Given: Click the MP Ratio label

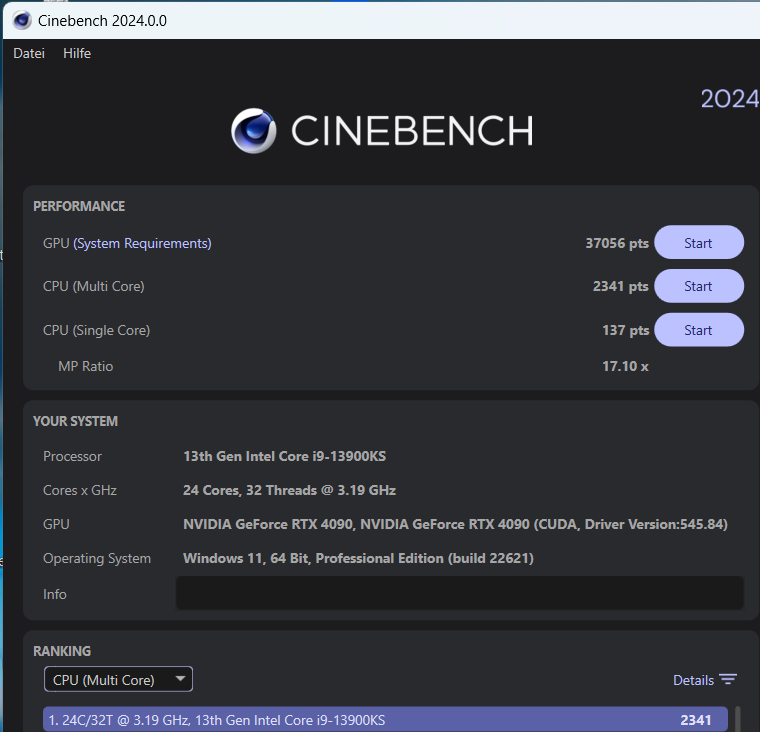Looking at the screenshot, I should tap(85, 366).
